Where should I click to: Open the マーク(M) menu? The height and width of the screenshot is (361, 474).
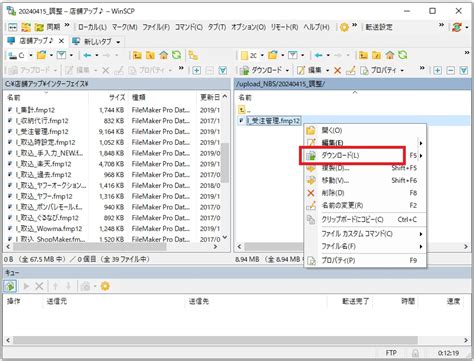[124, 27]
